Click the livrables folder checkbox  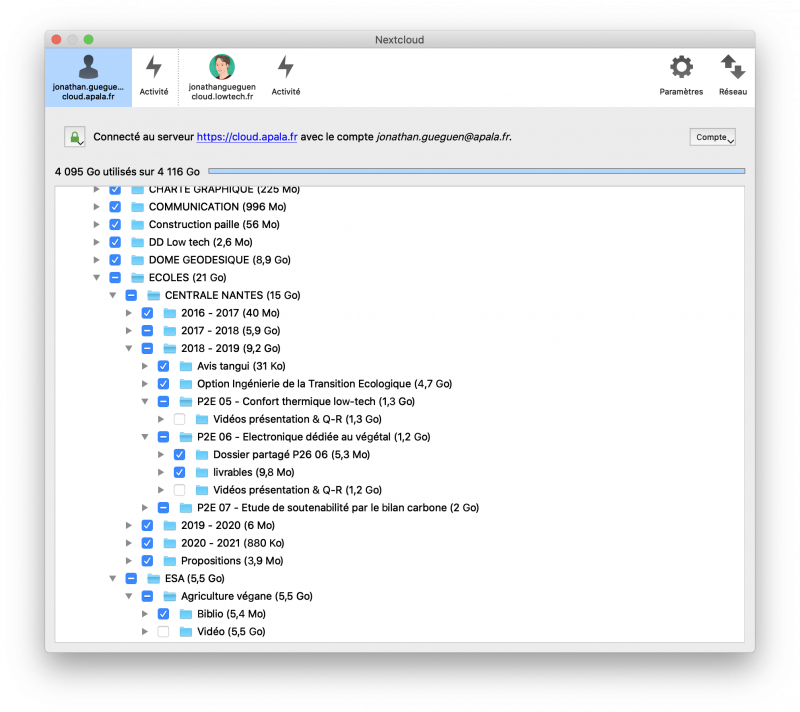(x=179, y=472)
